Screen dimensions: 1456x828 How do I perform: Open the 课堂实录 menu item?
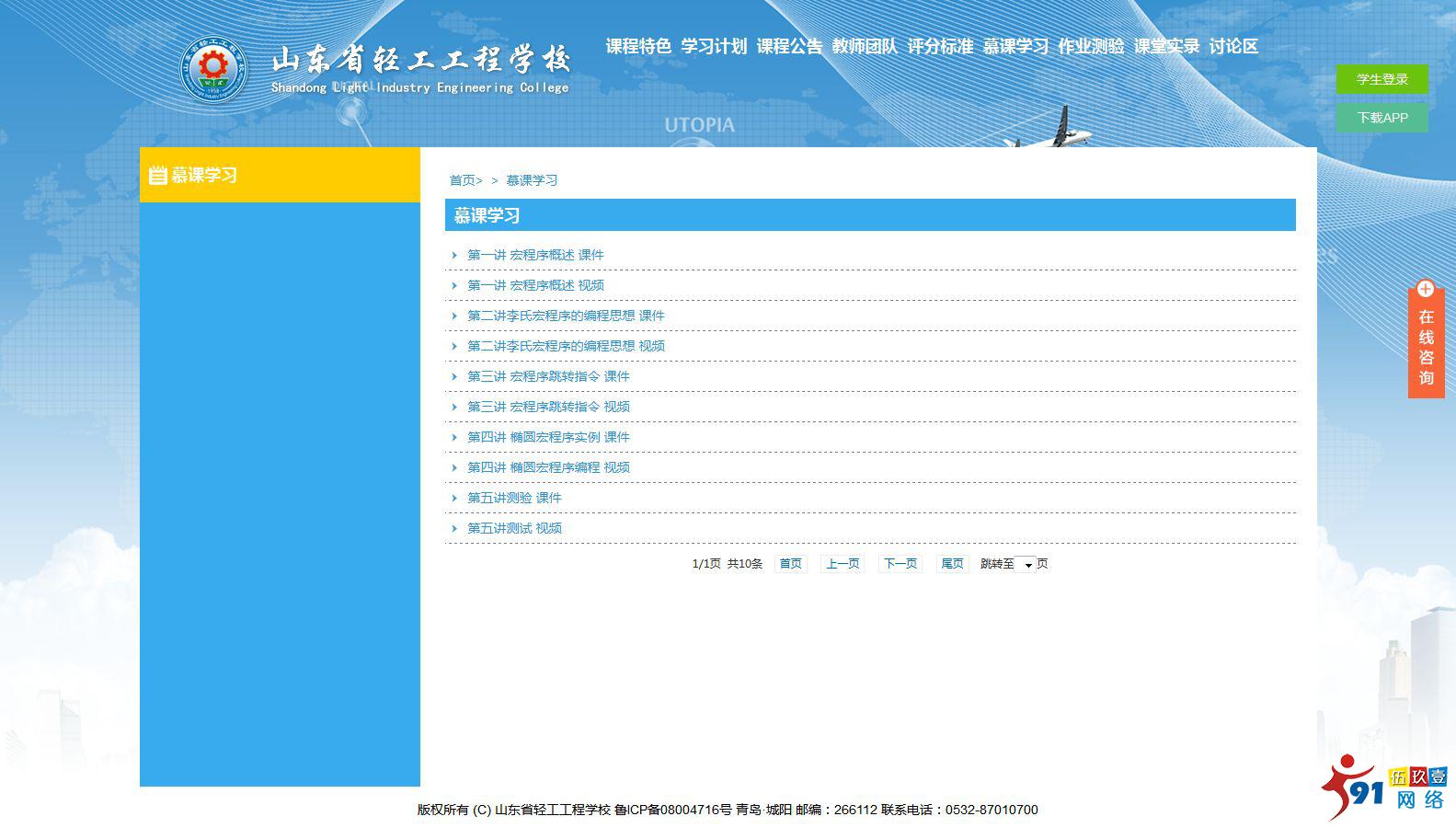click(1166, 46)
